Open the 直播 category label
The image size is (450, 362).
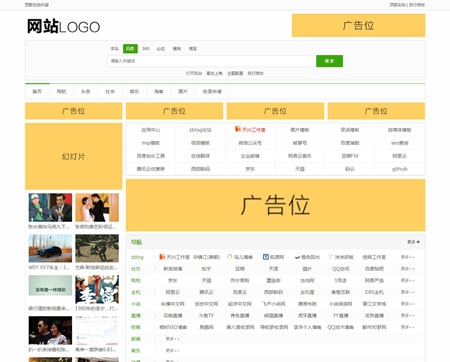click(x=136, y=315)
